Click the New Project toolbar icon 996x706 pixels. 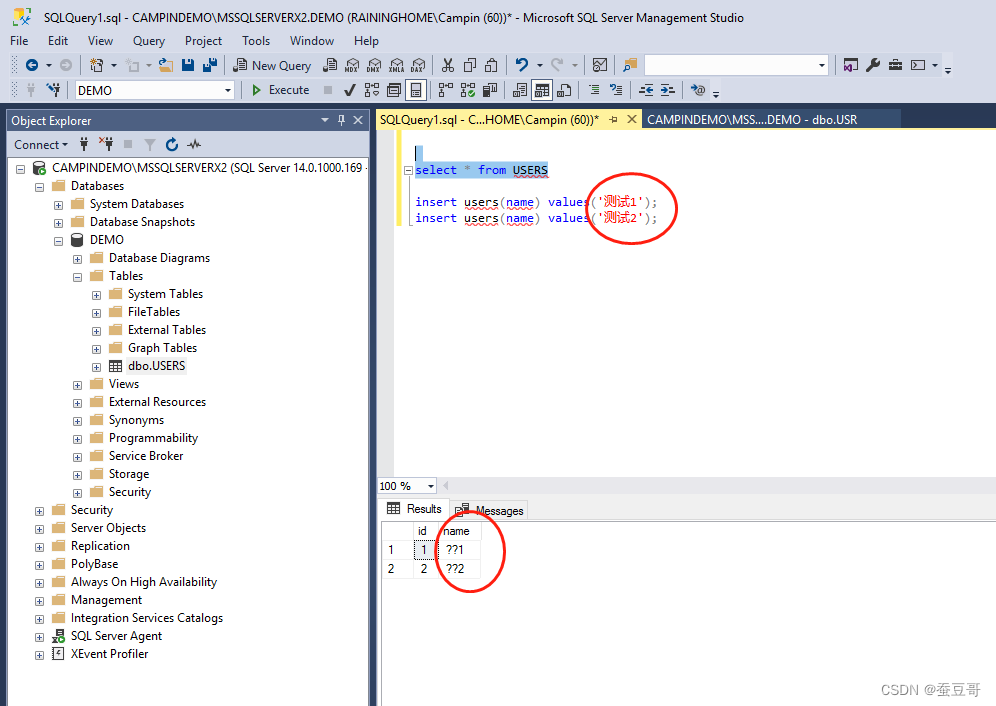pyautogui.click(x=97, y=65)
